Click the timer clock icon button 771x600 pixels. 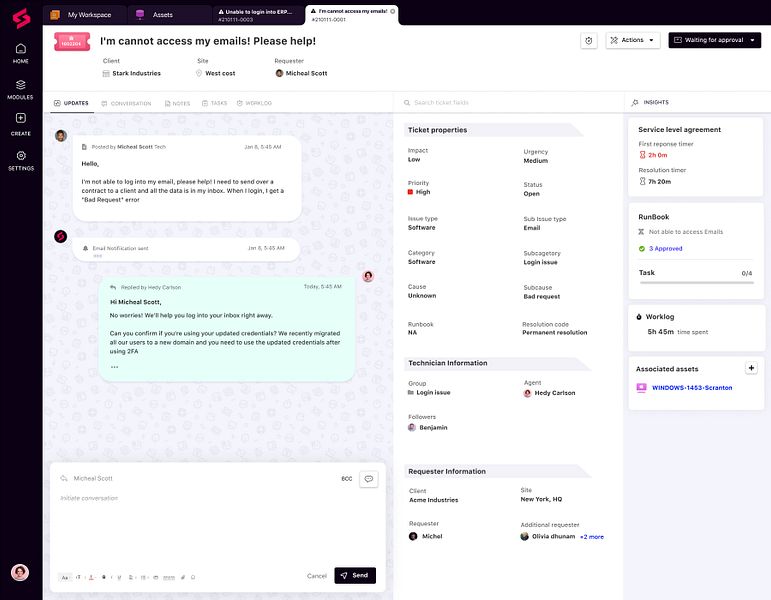[x=589, y=40]
